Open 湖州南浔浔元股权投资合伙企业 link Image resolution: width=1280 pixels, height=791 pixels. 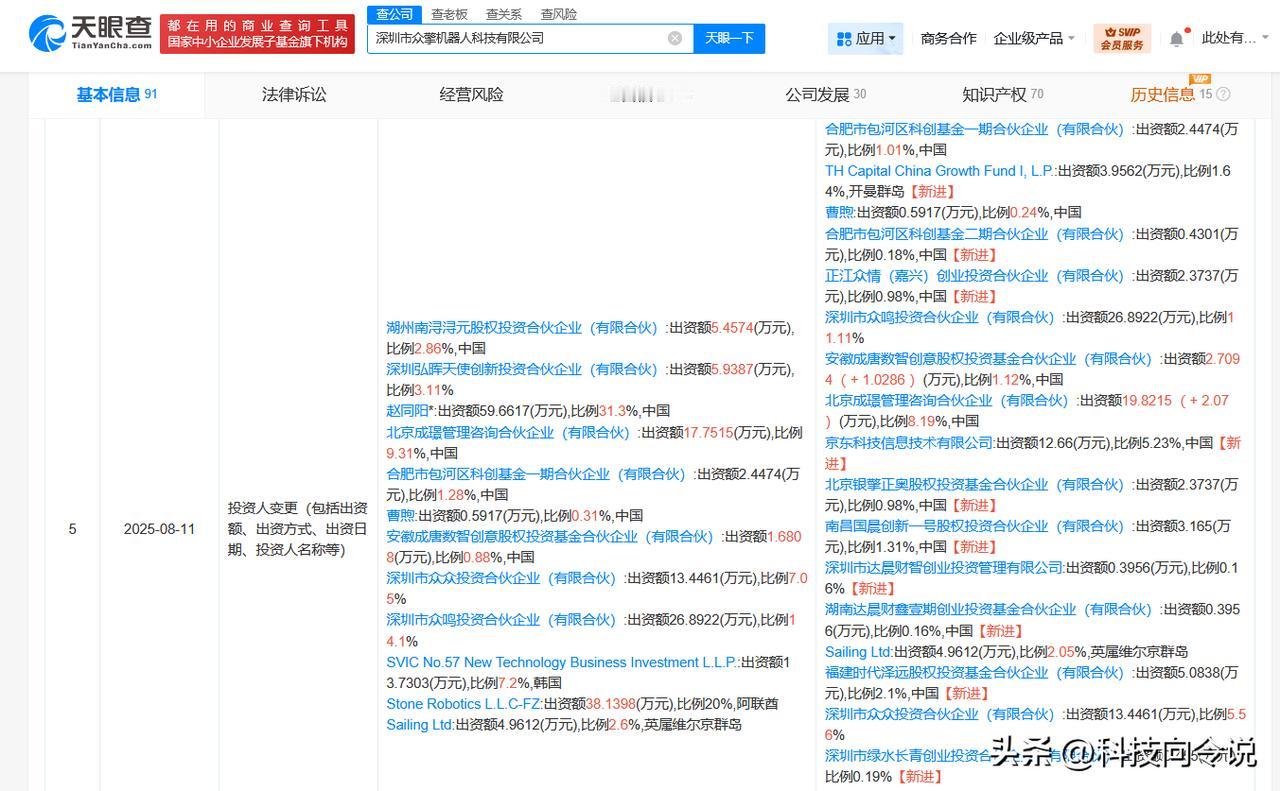coord(522,328)
